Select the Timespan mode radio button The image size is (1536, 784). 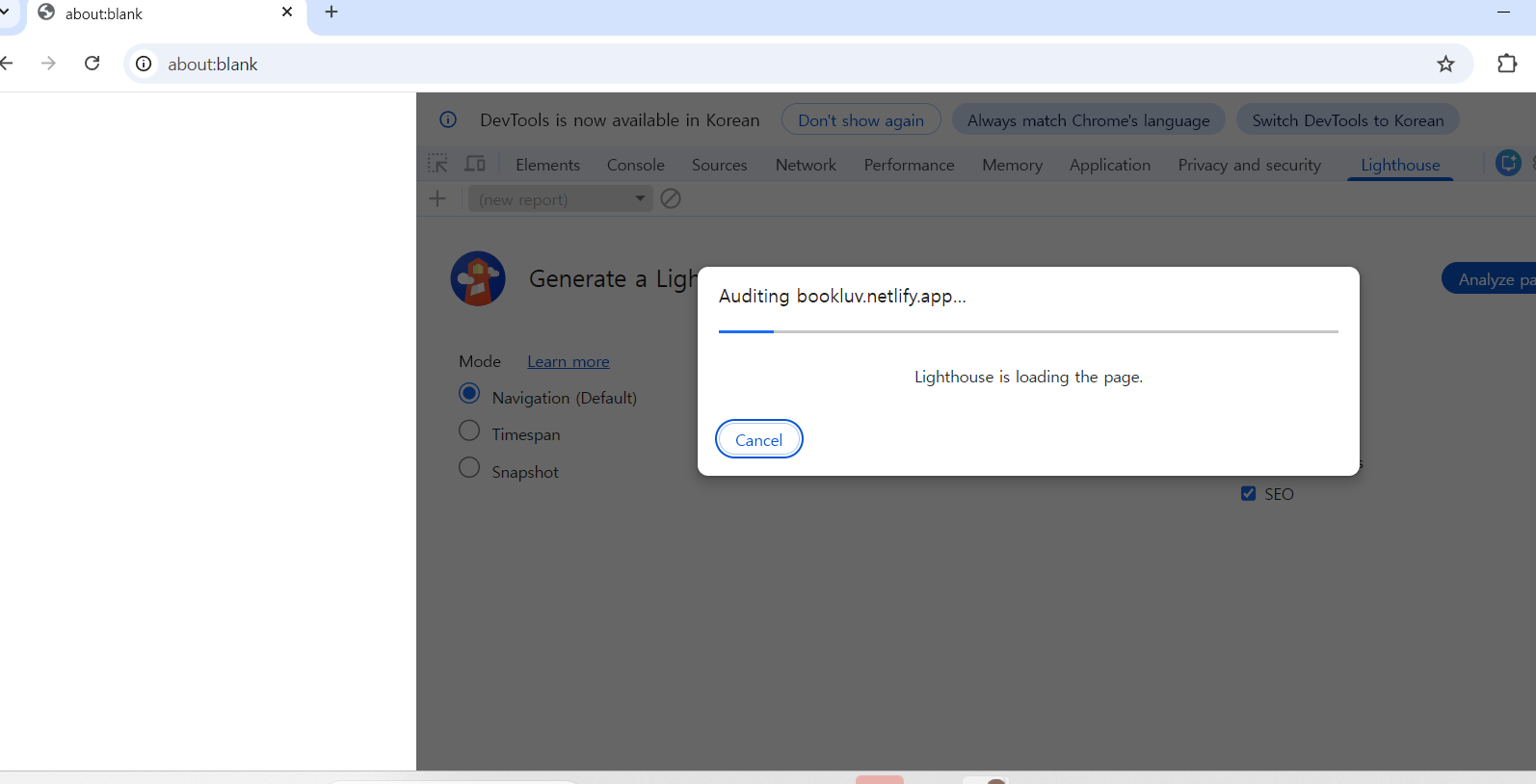[469, 431]
